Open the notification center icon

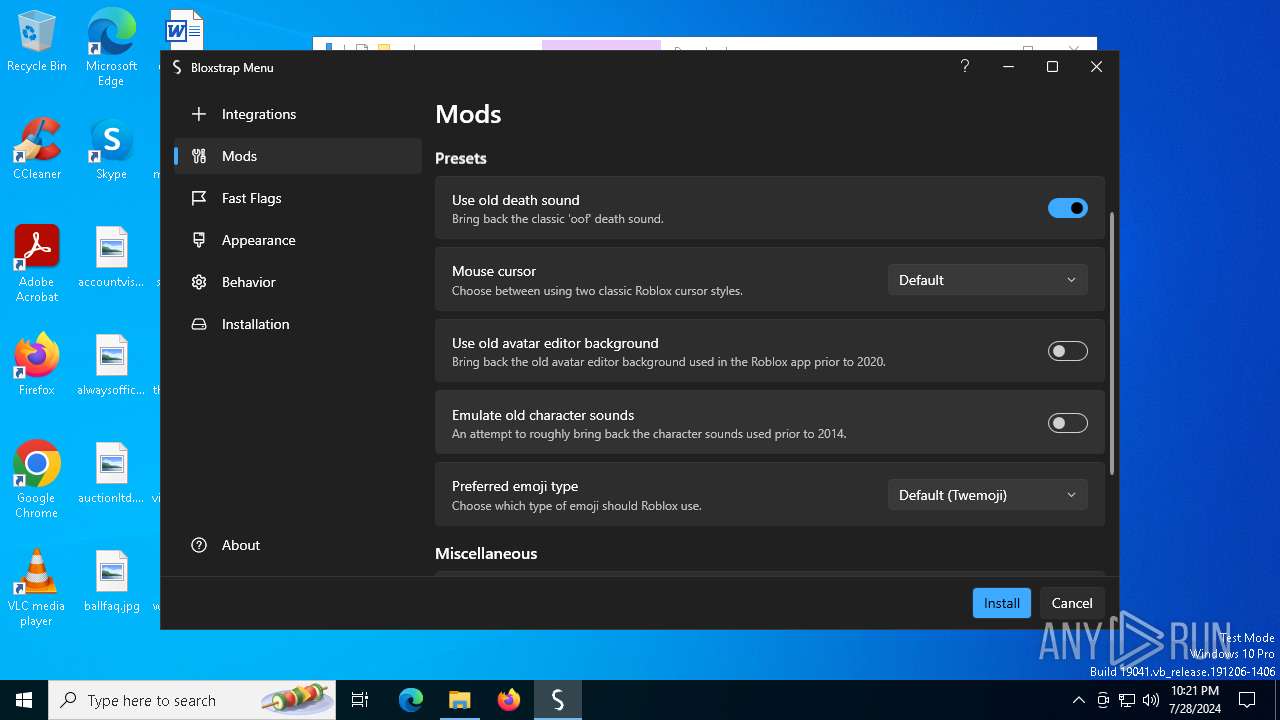pyautogui.click(x=1247, y=700)
